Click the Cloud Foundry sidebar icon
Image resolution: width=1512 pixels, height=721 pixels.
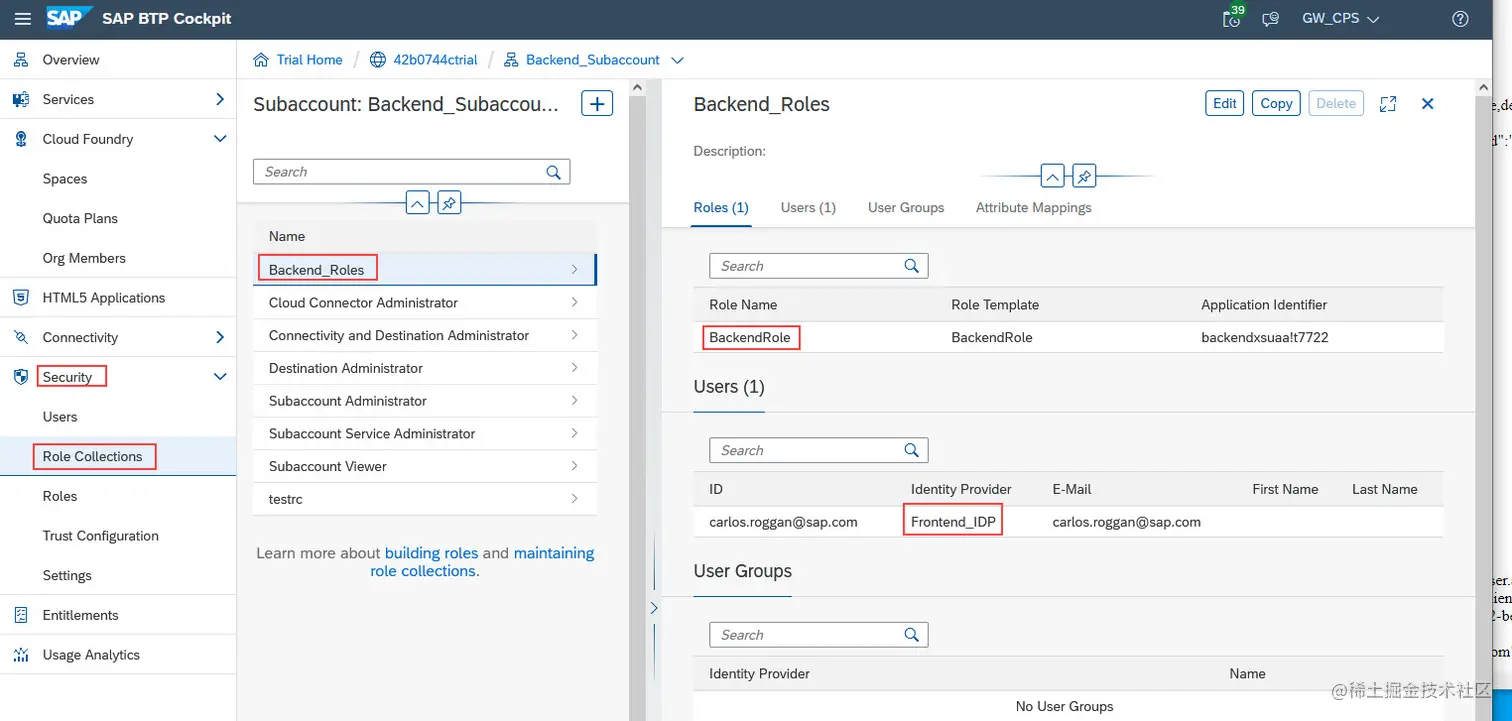(21, 139)
